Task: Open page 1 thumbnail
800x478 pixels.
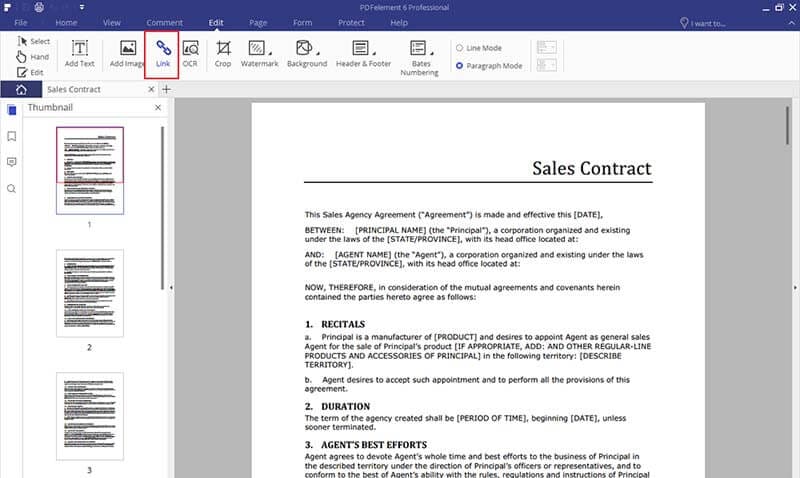Action: (x=90, y=170)
